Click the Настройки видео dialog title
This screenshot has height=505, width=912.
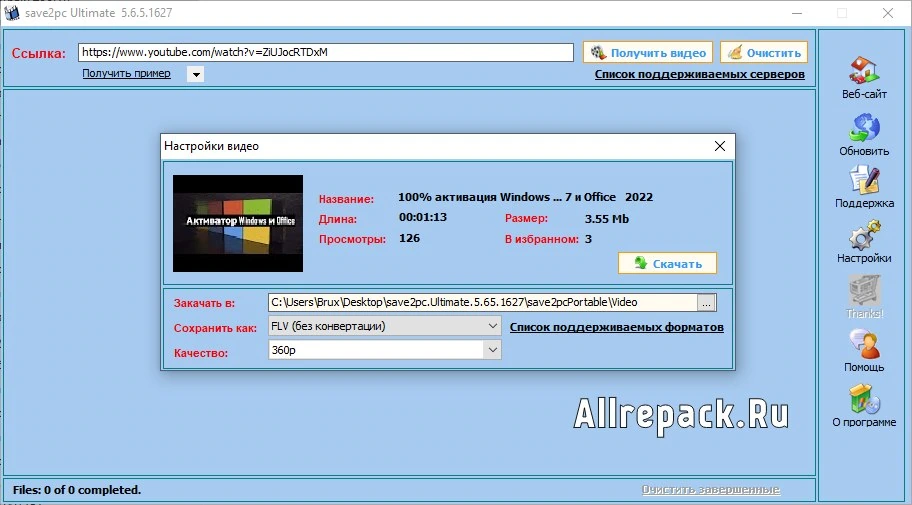[x=211, y=146]
